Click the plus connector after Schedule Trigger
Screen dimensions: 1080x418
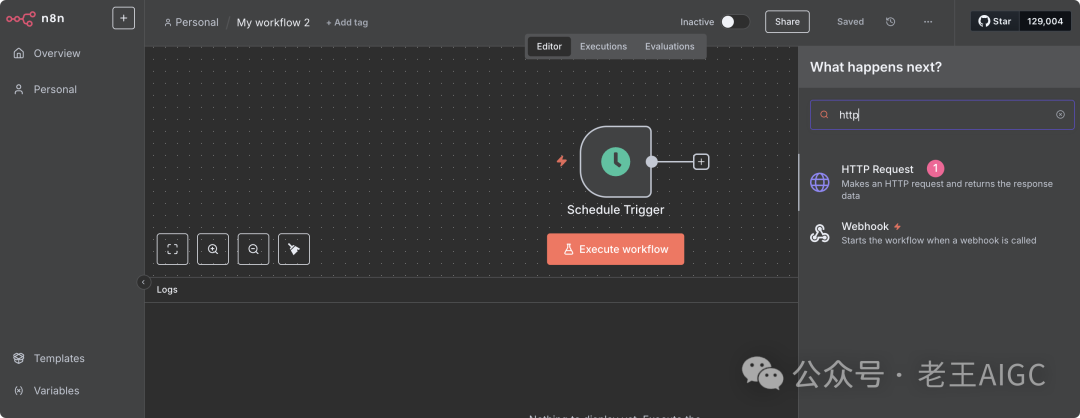(x=701, y=162)
